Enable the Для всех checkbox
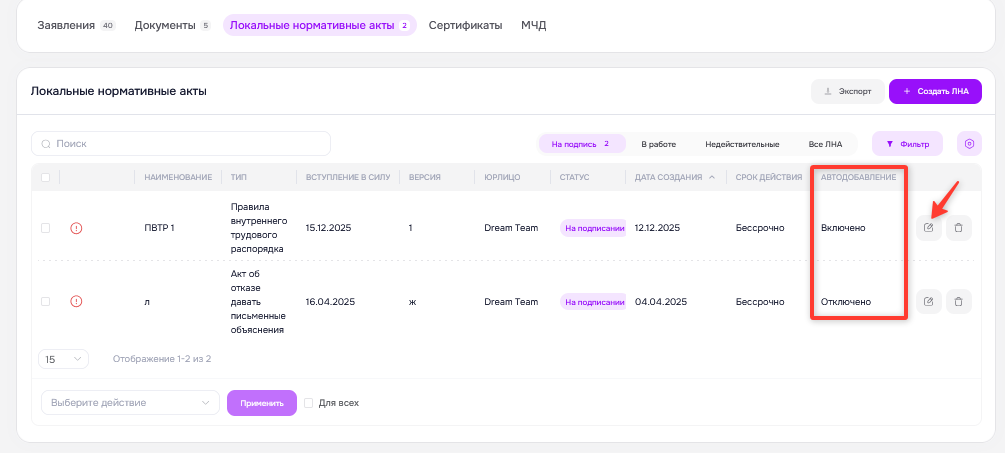This screenshot has height=453, width=1005. [308, 403]
